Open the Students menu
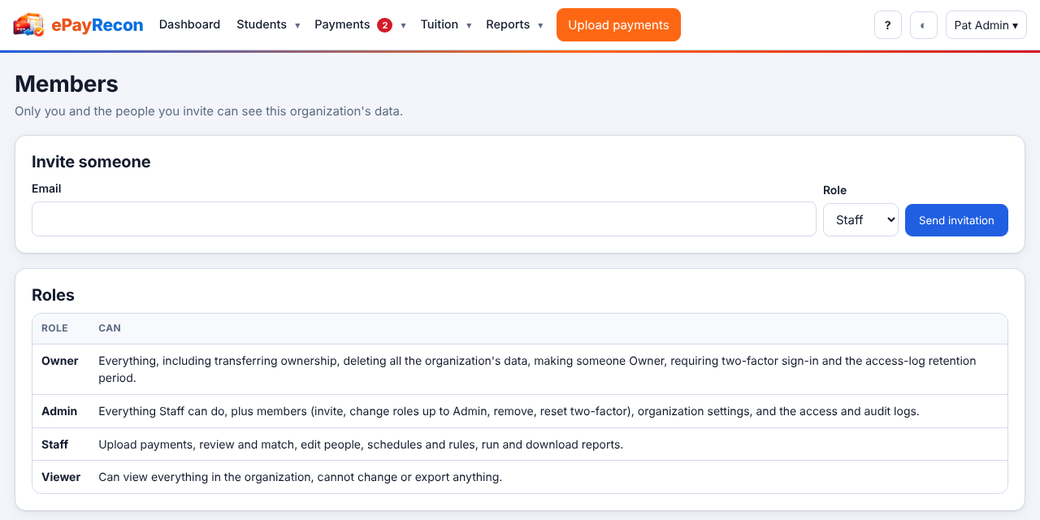The width and height of the screenshot is (1040, 520). click(x=268, y=25)
